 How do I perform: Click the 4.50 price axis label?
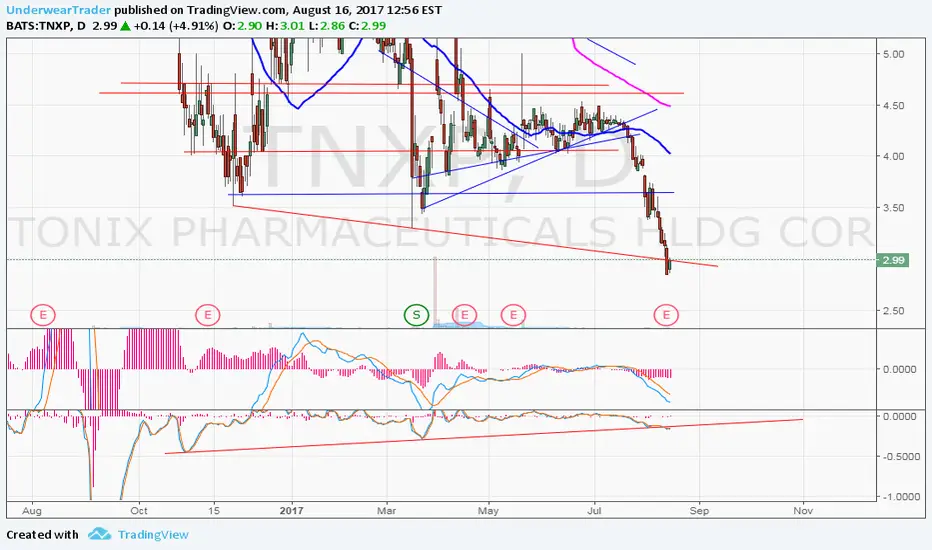893,105
